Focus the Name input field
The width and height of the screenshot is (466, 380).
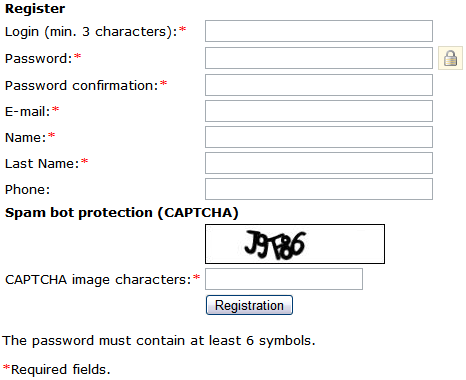(x=319, y=137)
